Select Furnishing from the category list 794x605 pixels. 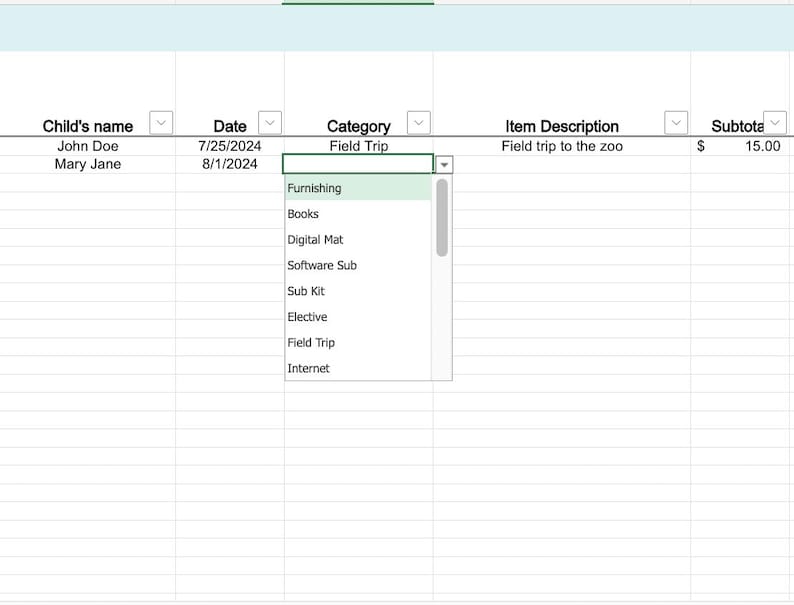tap(358, 188)
